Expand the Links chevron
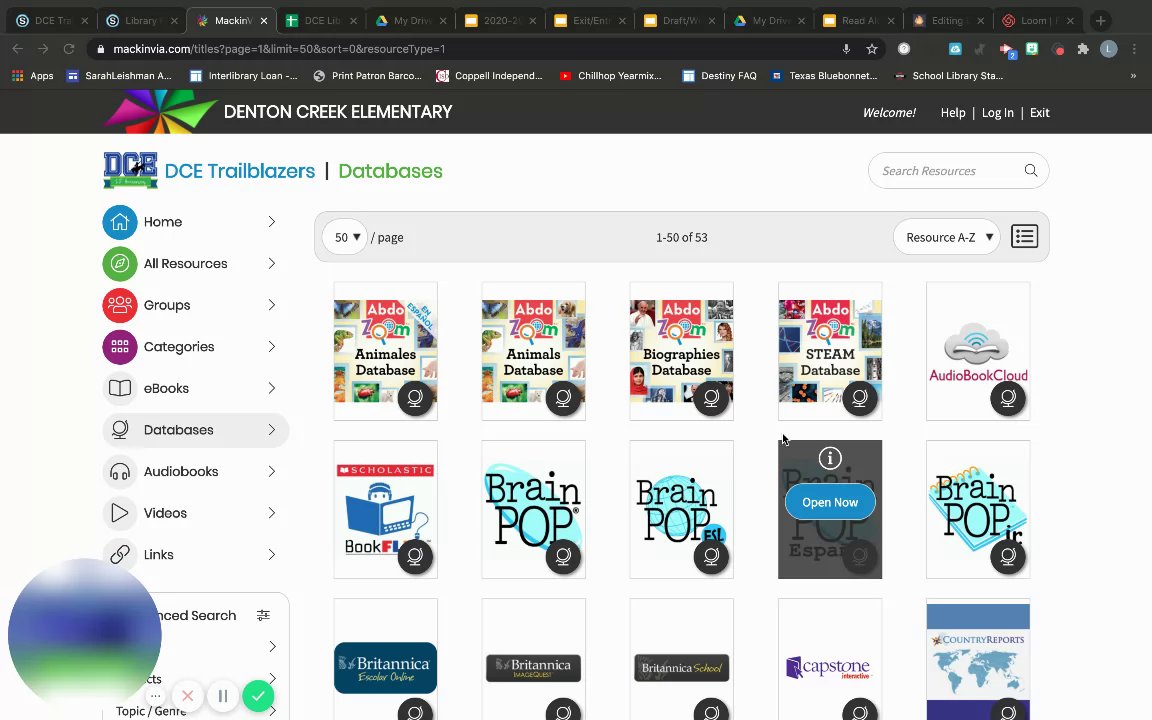 [272, 555]
